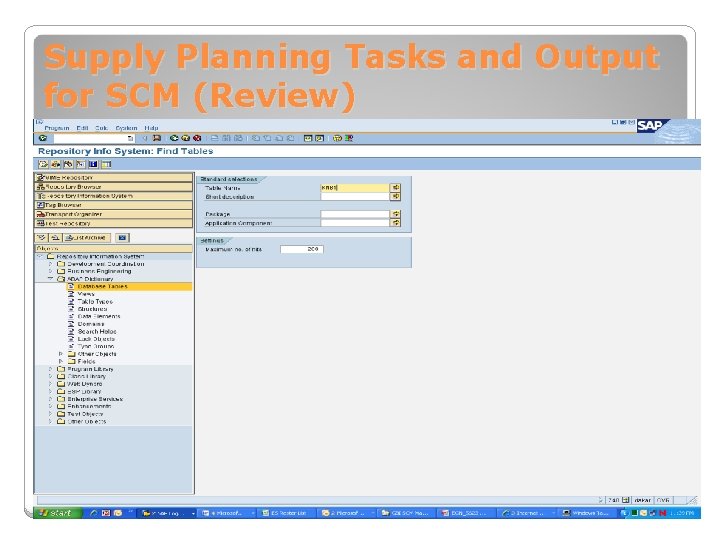The height and width of the screenshot is (540, 720).
Task: Click the green Enter checkmark icon
Action: [43, 138]
